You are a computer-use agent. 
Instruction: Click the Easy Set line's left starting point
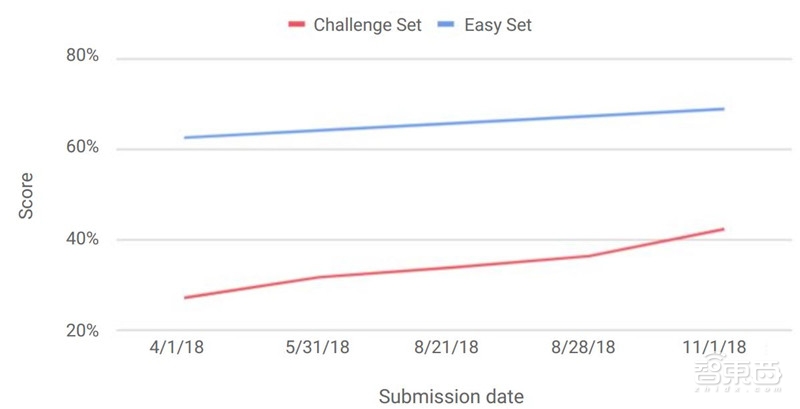(185, 137)
